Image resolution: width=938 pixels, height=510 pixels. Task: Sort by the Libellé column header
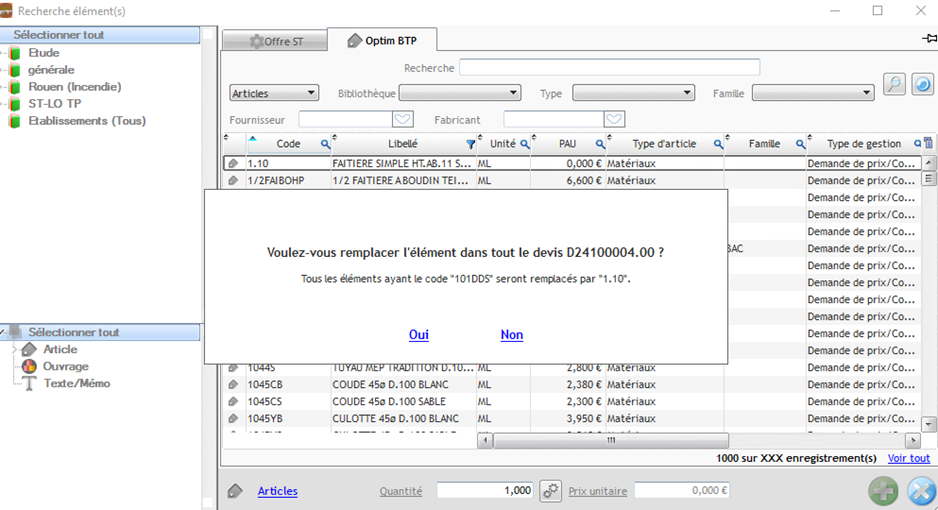coord(403,144)
